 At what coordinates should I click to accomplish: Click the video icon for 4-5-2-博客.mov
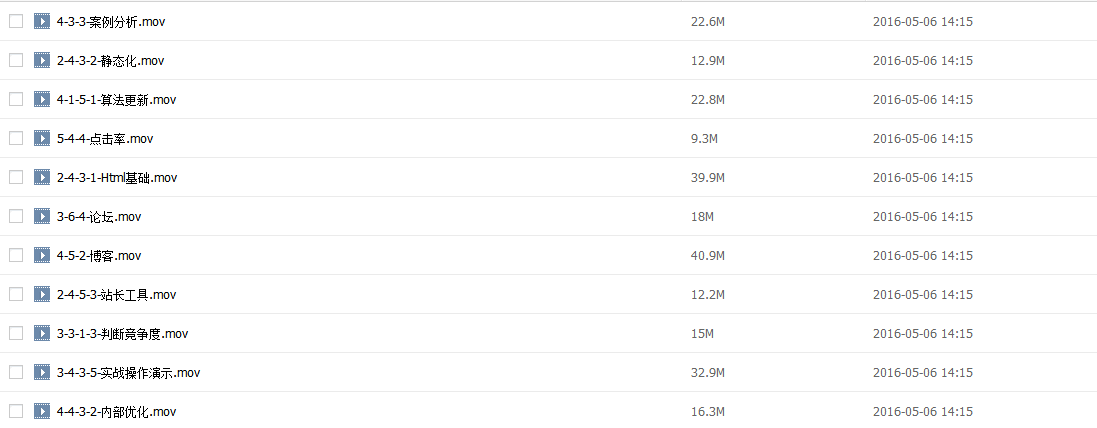[41, 255]
